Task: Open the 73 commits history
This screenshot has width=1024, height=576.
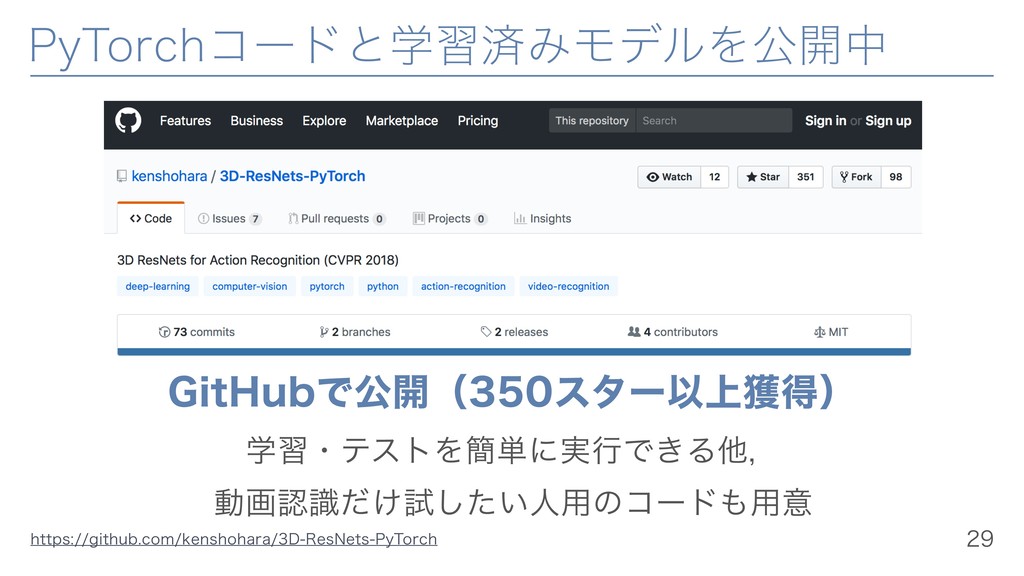Action: click(x=197, y=332)
